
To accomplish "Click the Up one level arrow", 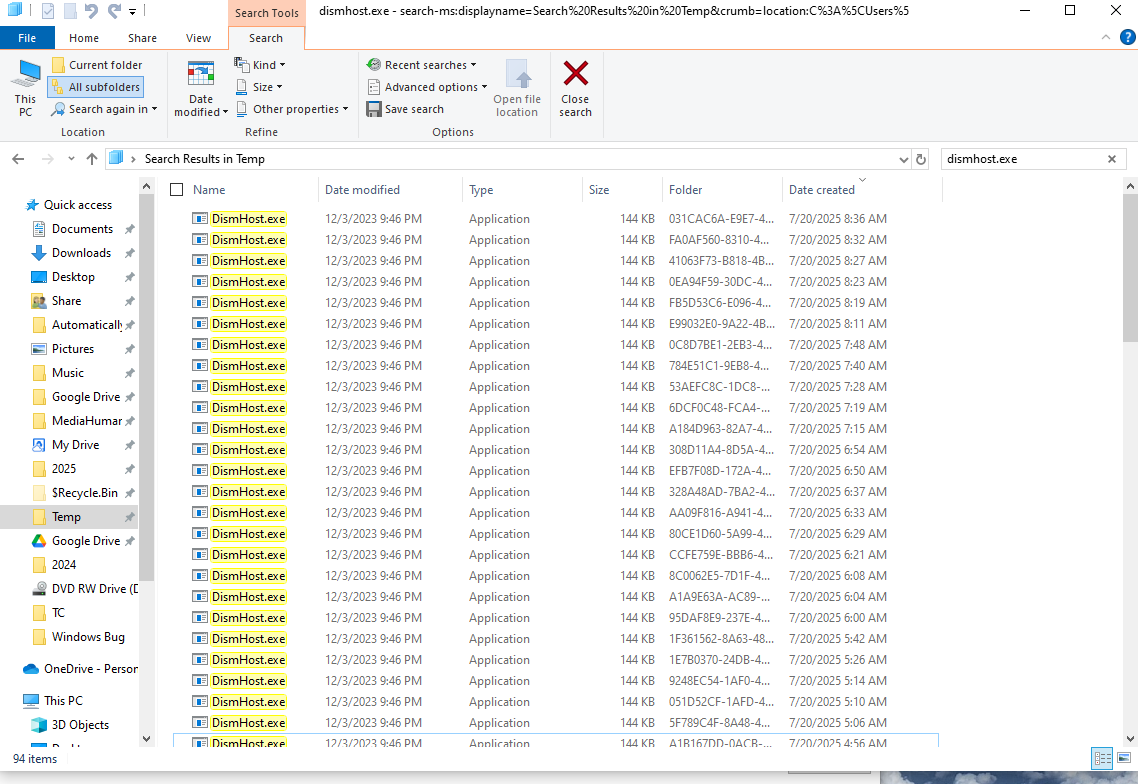I will coord(91,159).
